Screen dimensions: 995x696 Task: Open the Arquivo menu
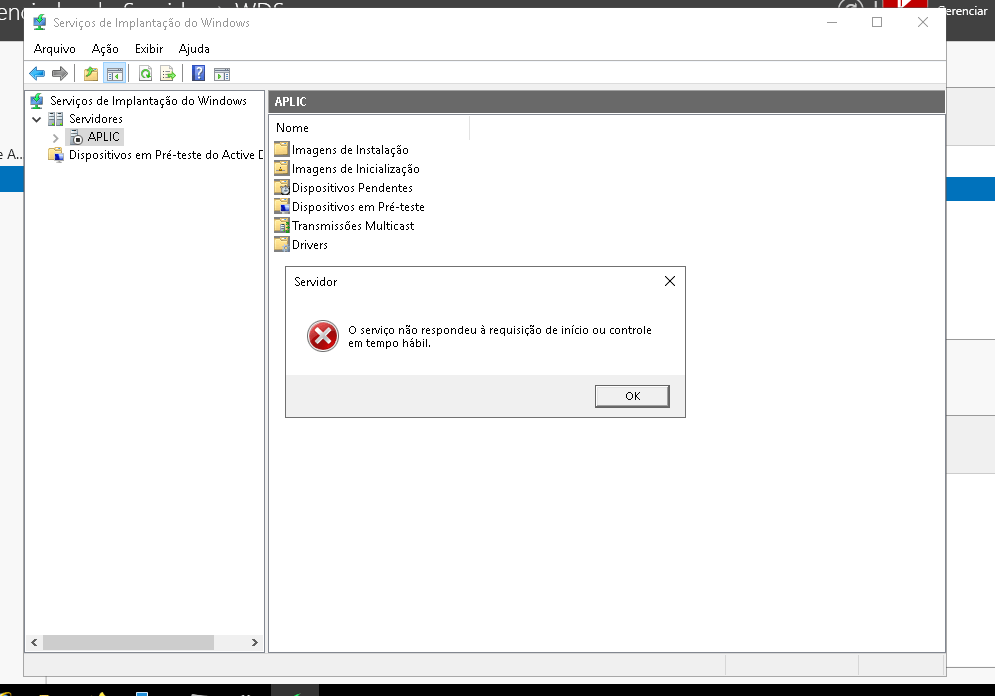coord(55,49)
